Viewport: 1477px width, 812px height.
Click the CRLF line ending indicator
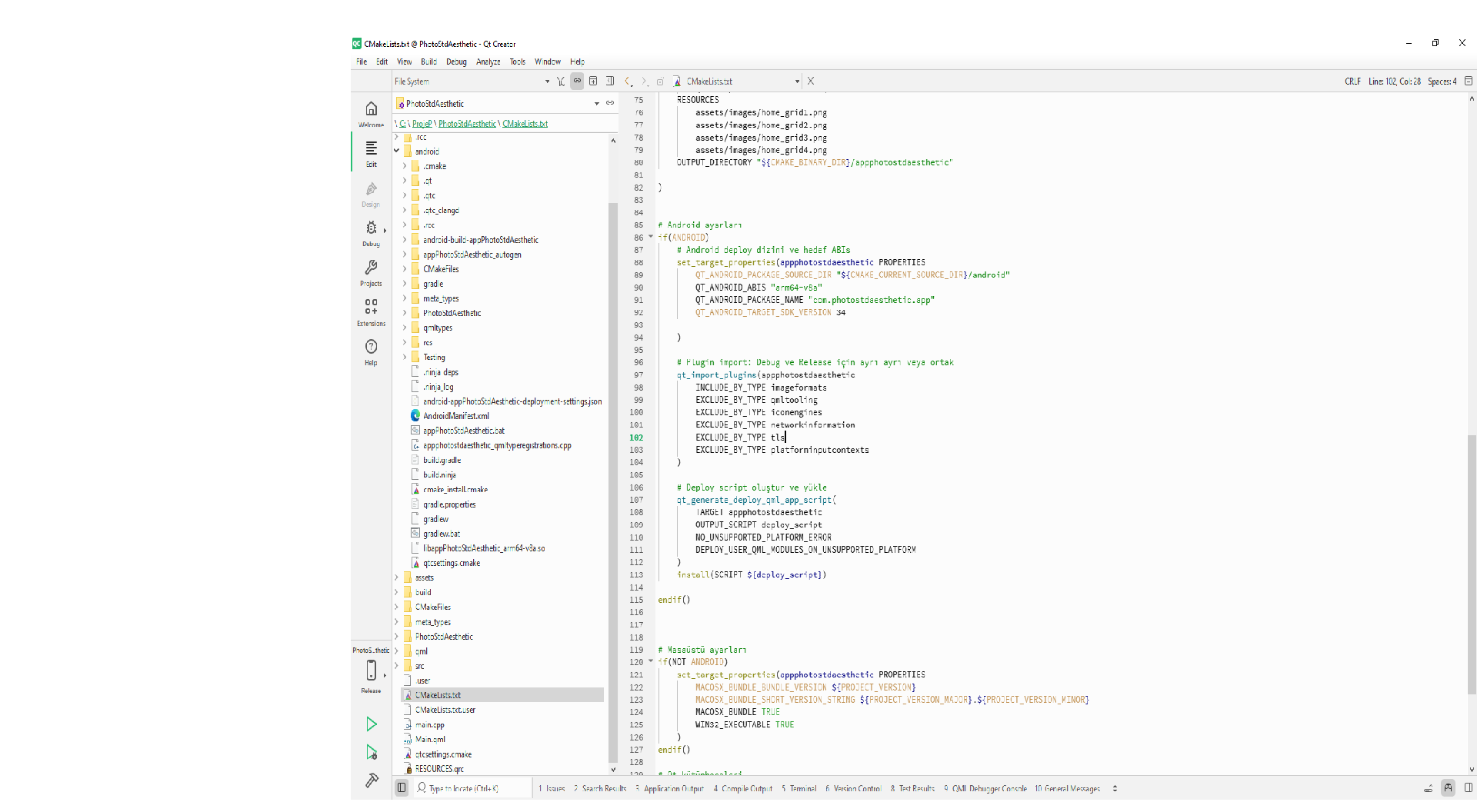[1352, 81]
